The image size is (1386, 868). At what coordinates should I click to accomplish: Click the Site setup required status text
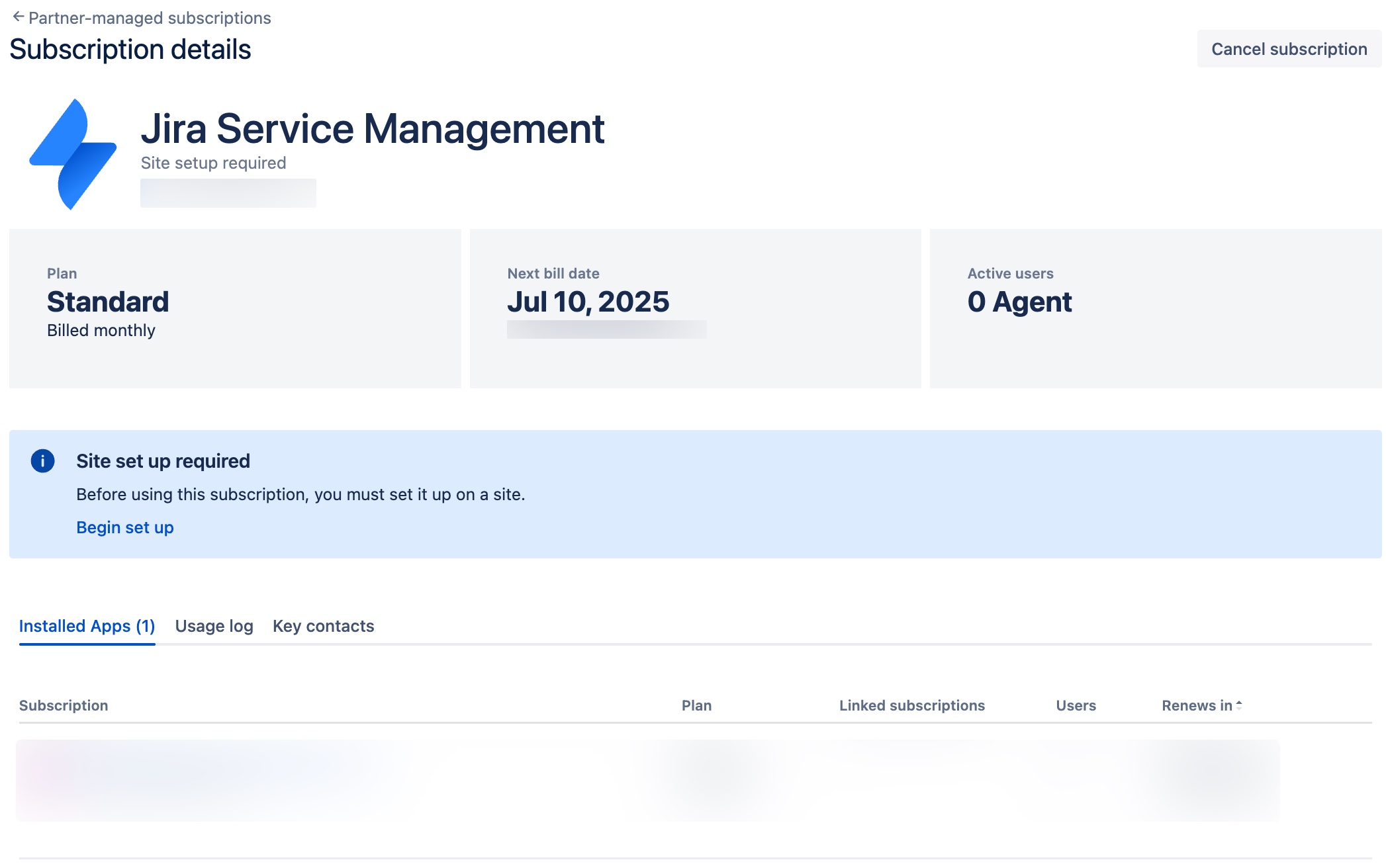(214, 163)
